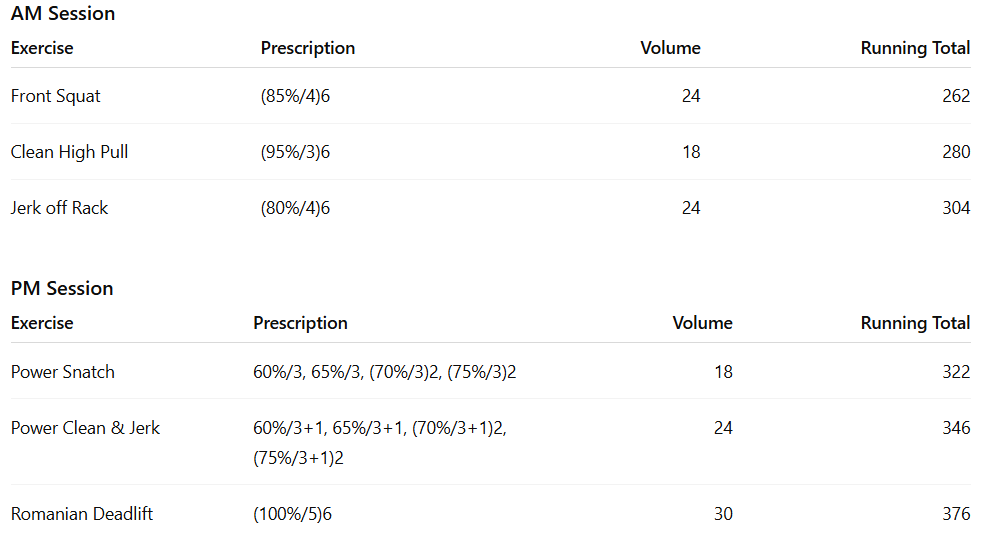Click the AM Session heading

pos(63,14)
